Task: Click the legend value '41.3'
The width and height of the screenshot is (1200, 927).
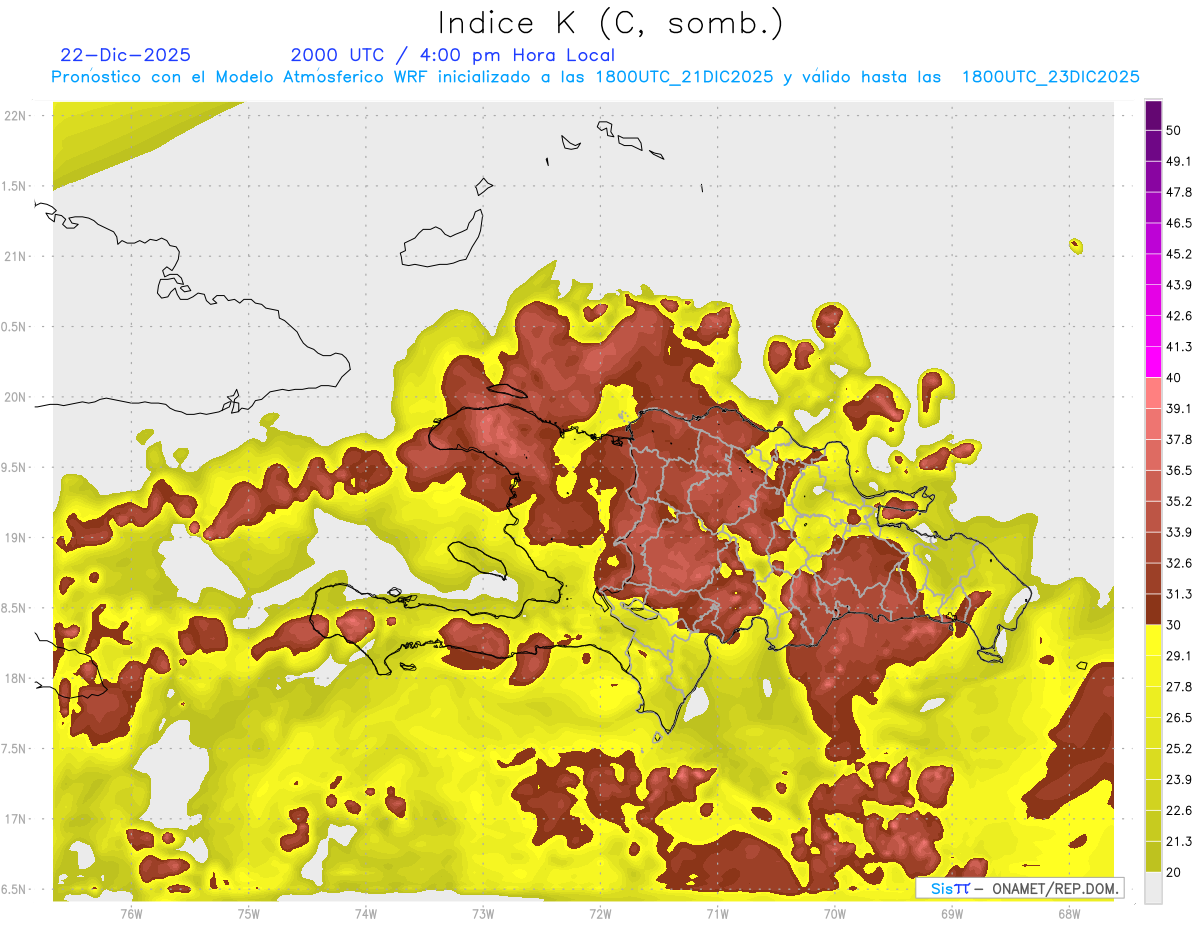Action: (1179, 347)
